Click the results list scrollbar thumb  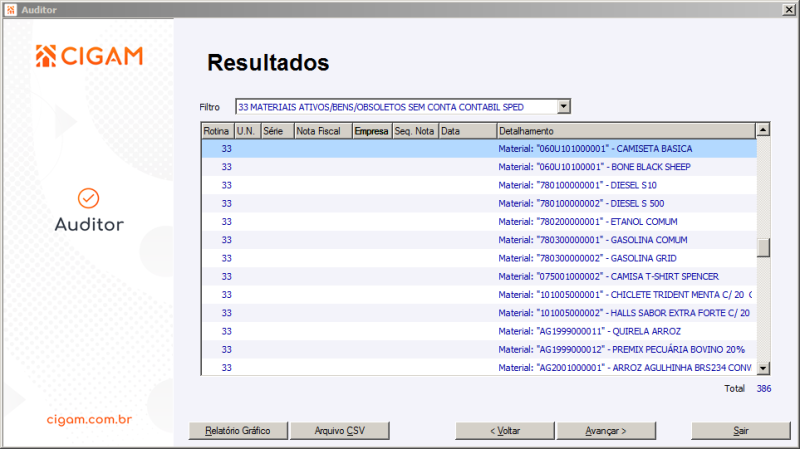click(763, 248)
